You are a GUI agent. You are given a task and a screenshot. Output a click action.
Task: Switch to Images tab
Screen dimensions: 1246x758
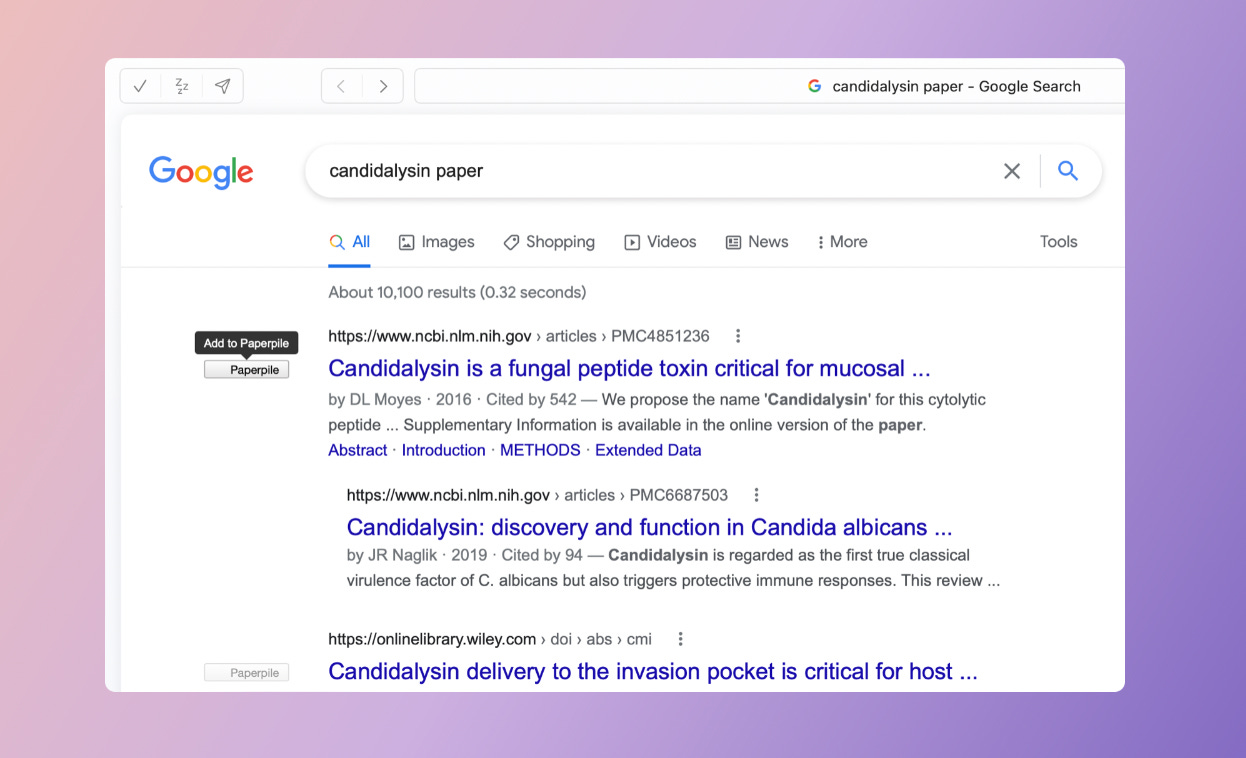point(436,242)
